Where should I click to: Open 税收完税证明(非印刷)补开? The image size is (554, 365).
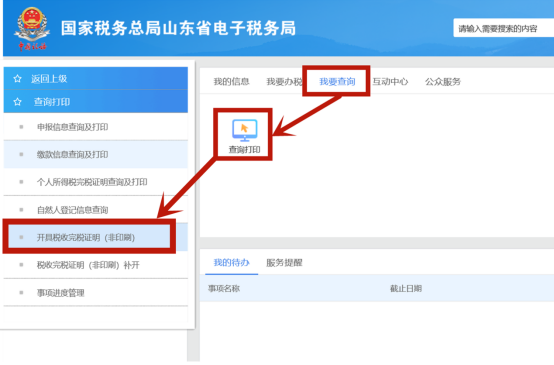[96, 265]
